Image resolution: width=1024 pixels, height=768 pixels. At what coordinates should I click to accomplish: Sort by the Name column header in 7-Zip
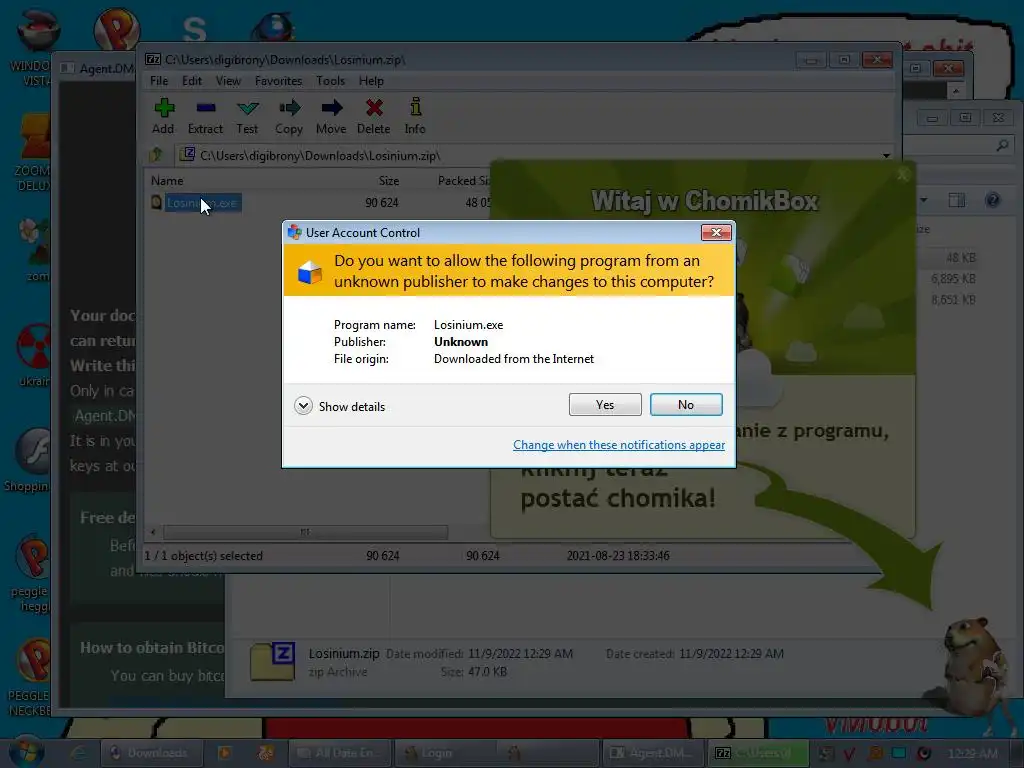(x=167, y=181)
